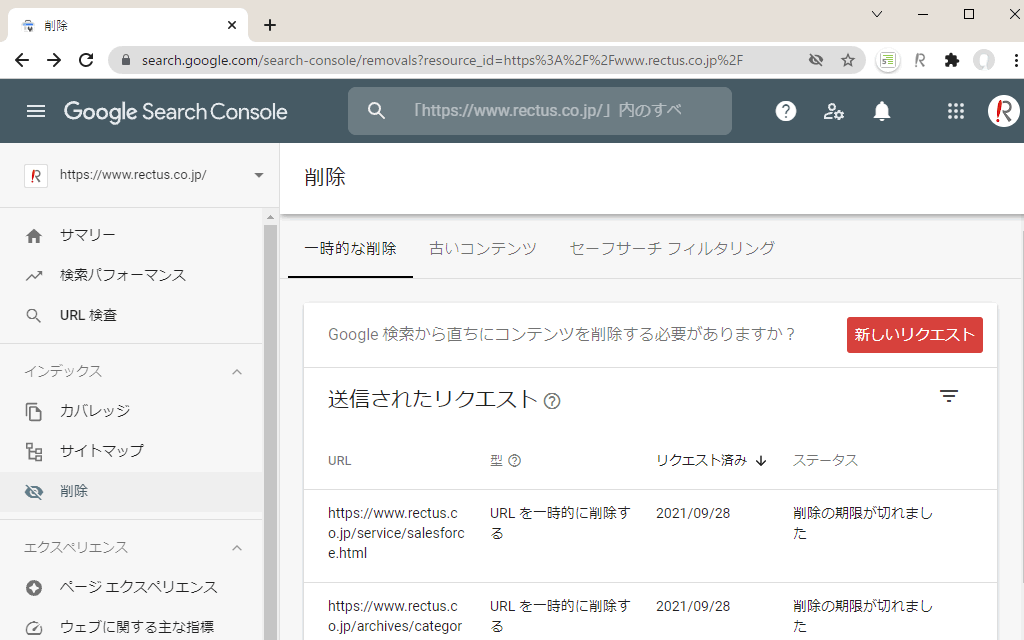Screen dimensions: 1024x640
Task: Click the URL column header
Action: (x=340, y=460)
